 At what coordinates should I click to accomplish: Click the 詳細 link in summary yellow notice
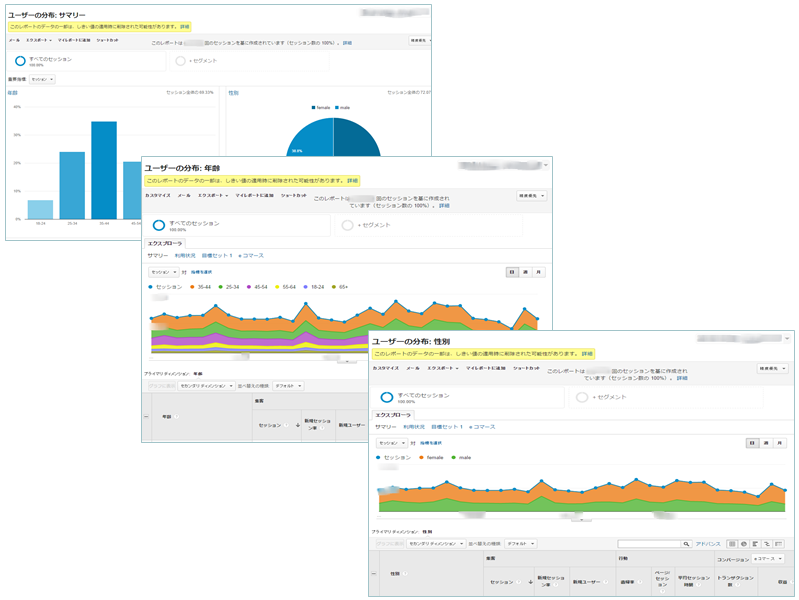pyautogui.click(x=184, y=27)
